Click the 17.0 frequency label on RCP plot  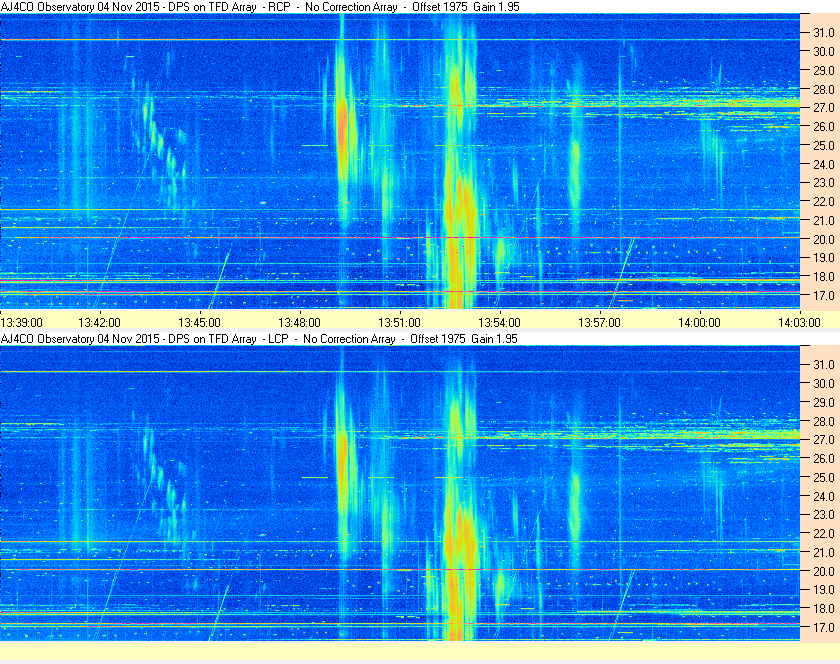coord(824,295)
